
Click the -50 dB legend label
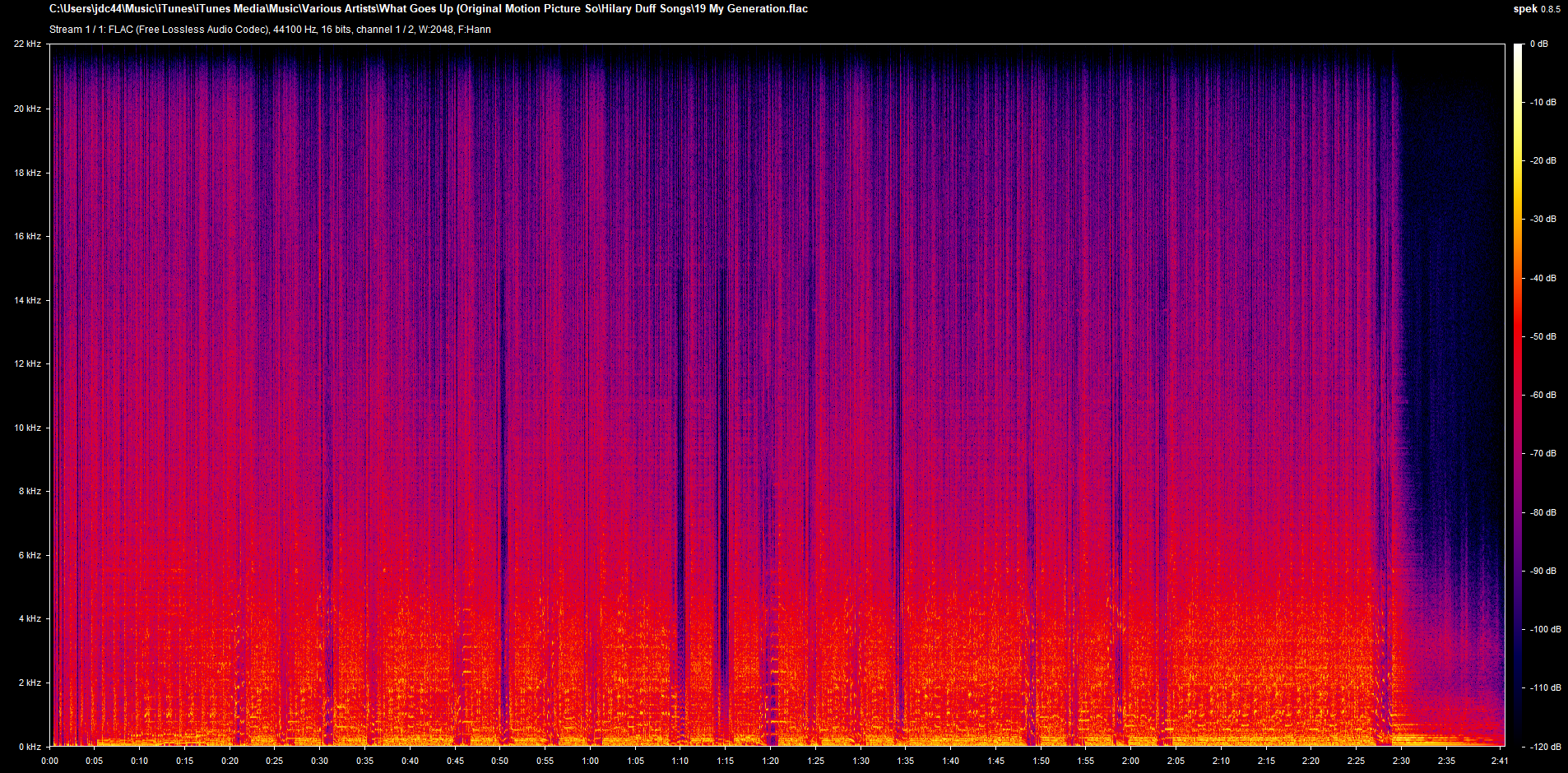(1543, 336)
